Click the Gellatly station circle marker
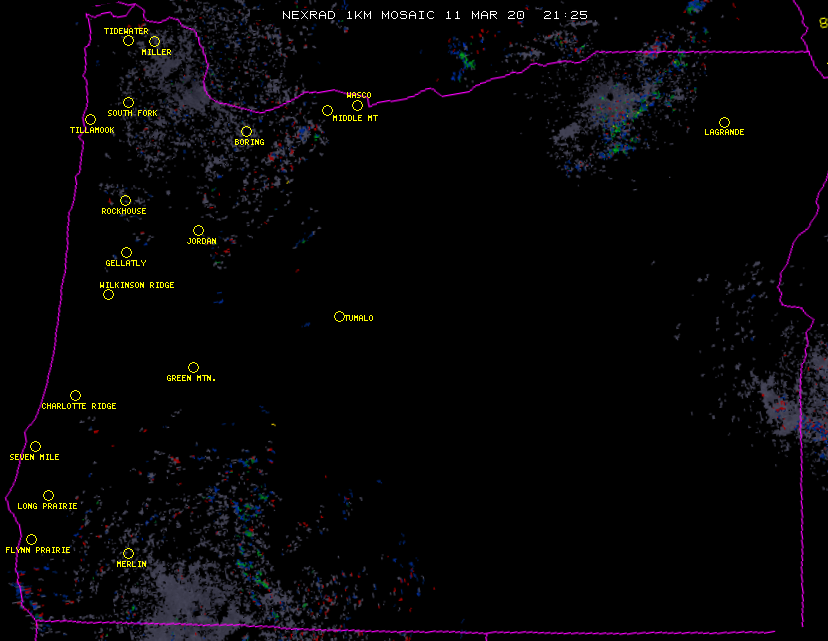This screenshot has height=641, width=828. click(x=126, y=253)
